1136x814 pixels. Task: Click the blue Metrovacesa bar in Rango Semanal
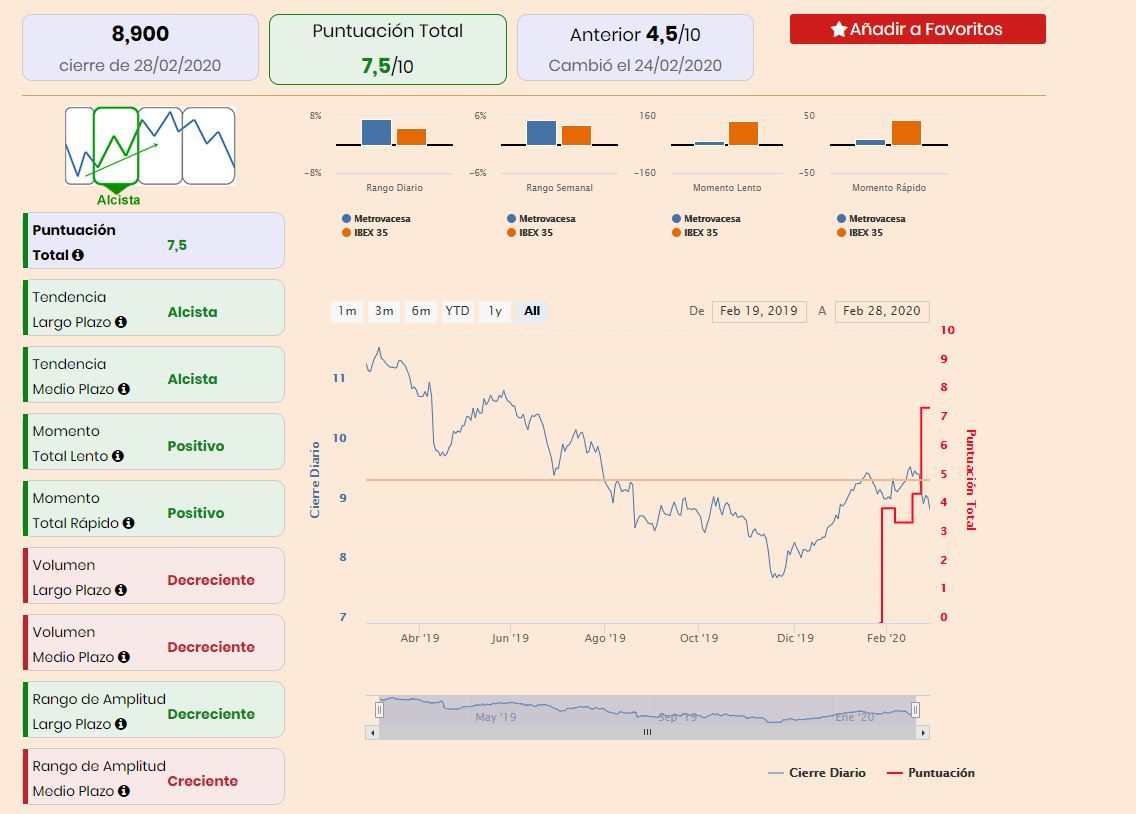(541, 133)
